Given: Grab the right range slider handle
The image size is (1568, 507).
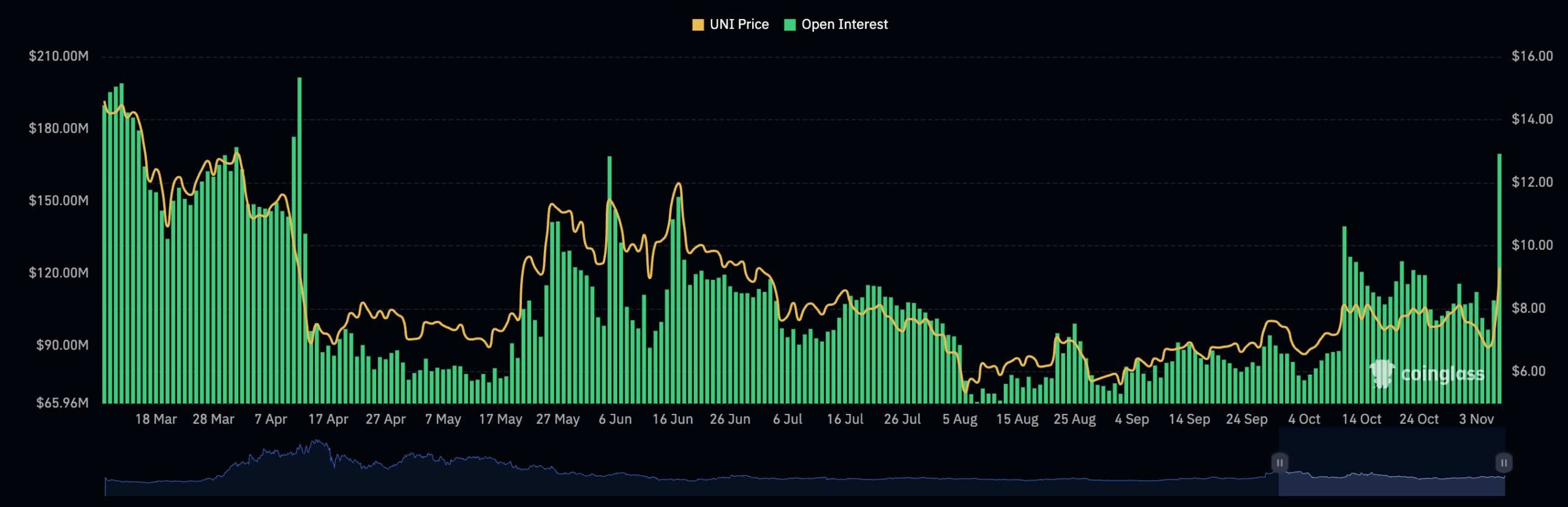Looking at the screenshot, I should point(1504,463).
